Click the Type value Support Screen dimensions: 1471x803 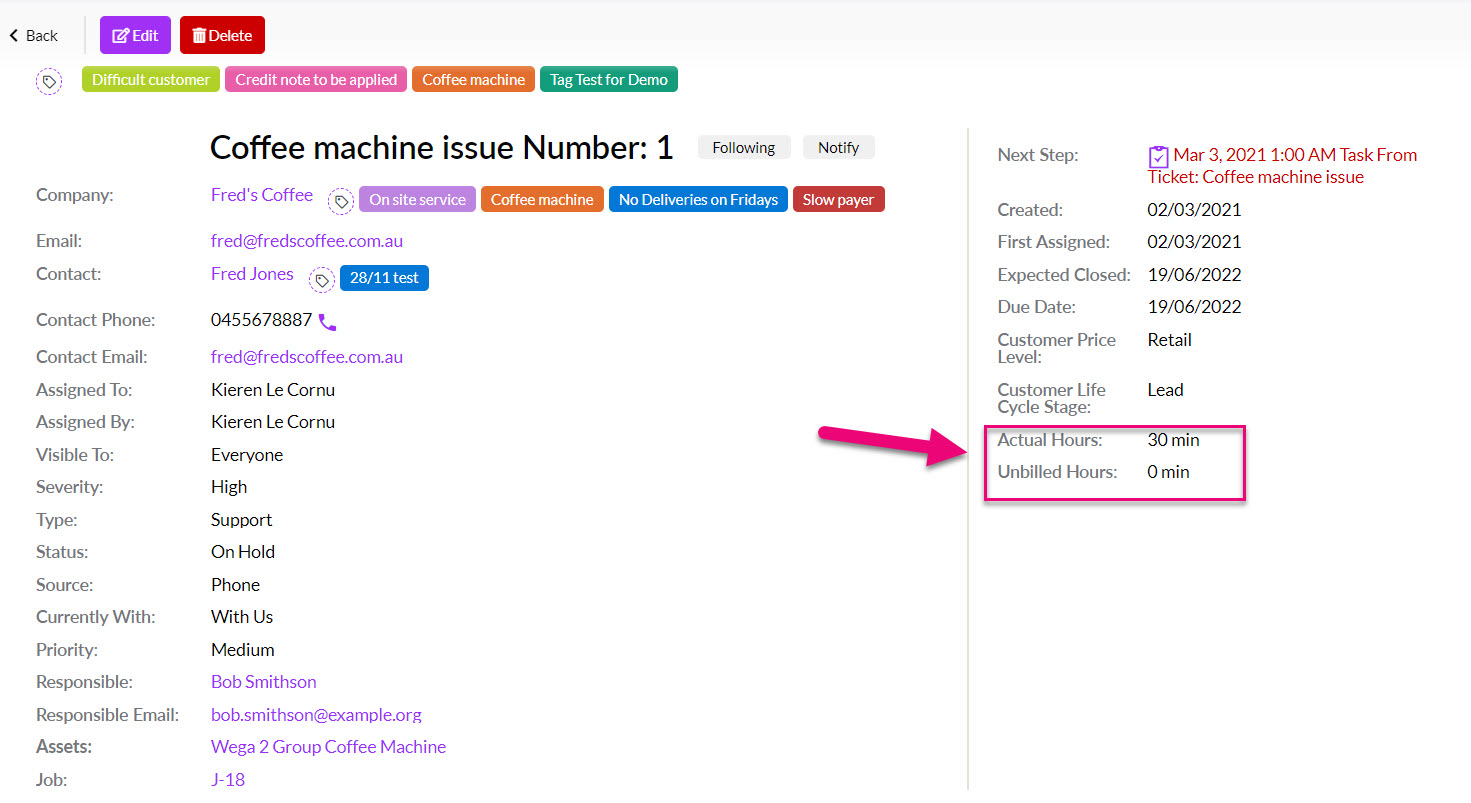pos(241,520)
